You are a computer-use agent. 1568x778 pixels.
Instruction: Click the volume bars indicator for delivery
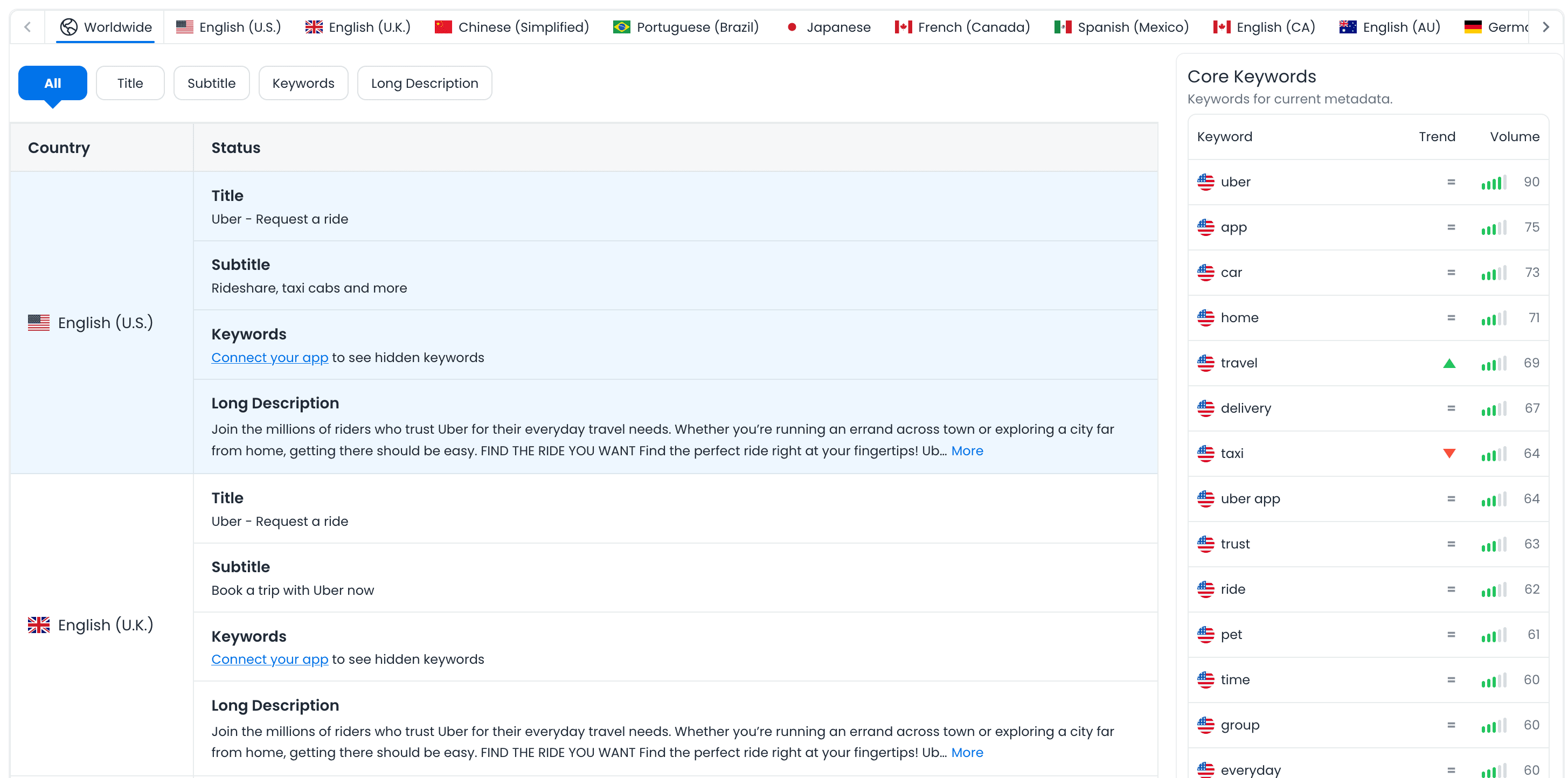tap(1494, 408)
